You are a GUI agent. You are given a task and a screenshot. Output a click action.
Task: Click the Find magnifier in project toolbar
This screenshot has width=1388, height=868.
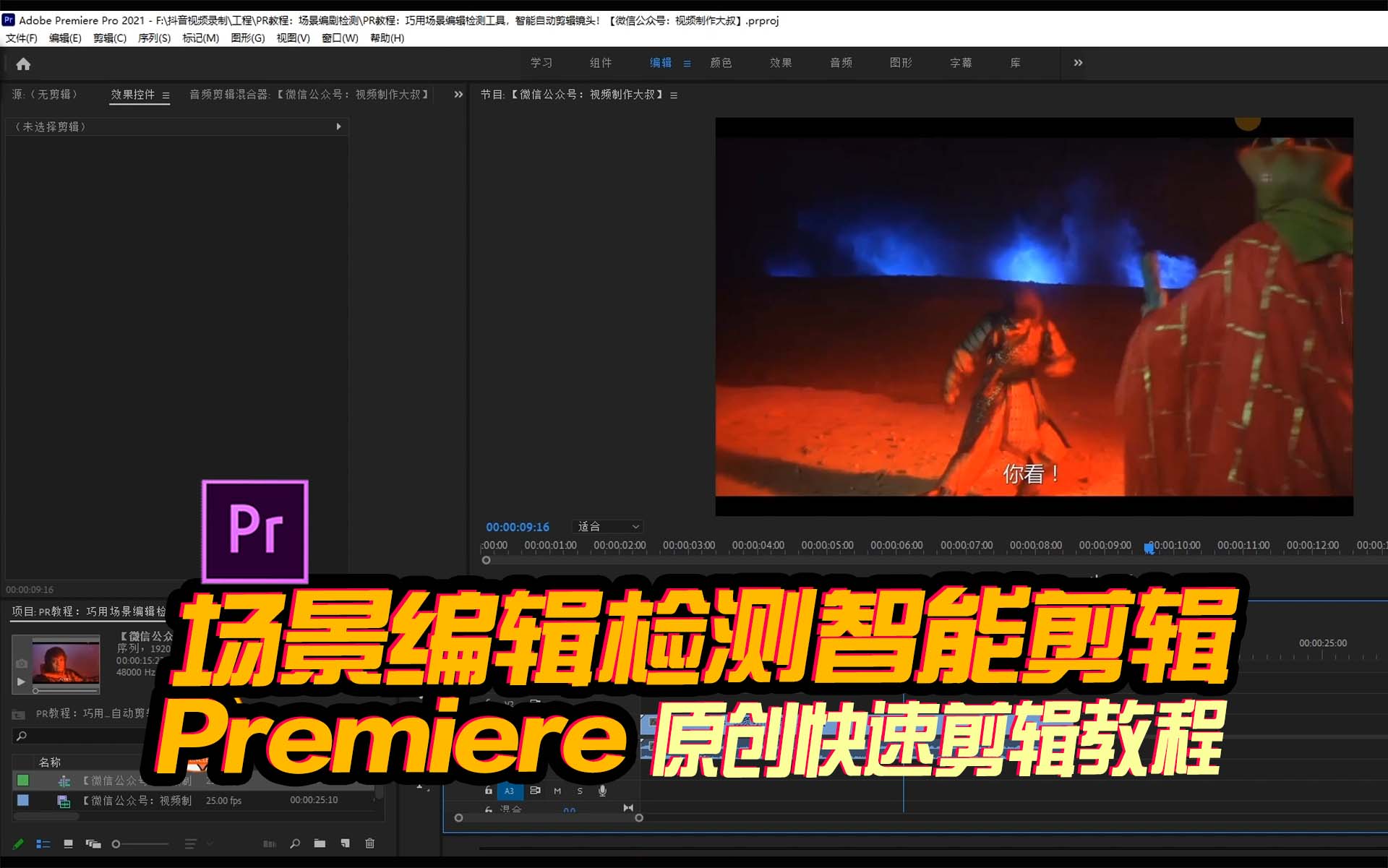[295, 843]
